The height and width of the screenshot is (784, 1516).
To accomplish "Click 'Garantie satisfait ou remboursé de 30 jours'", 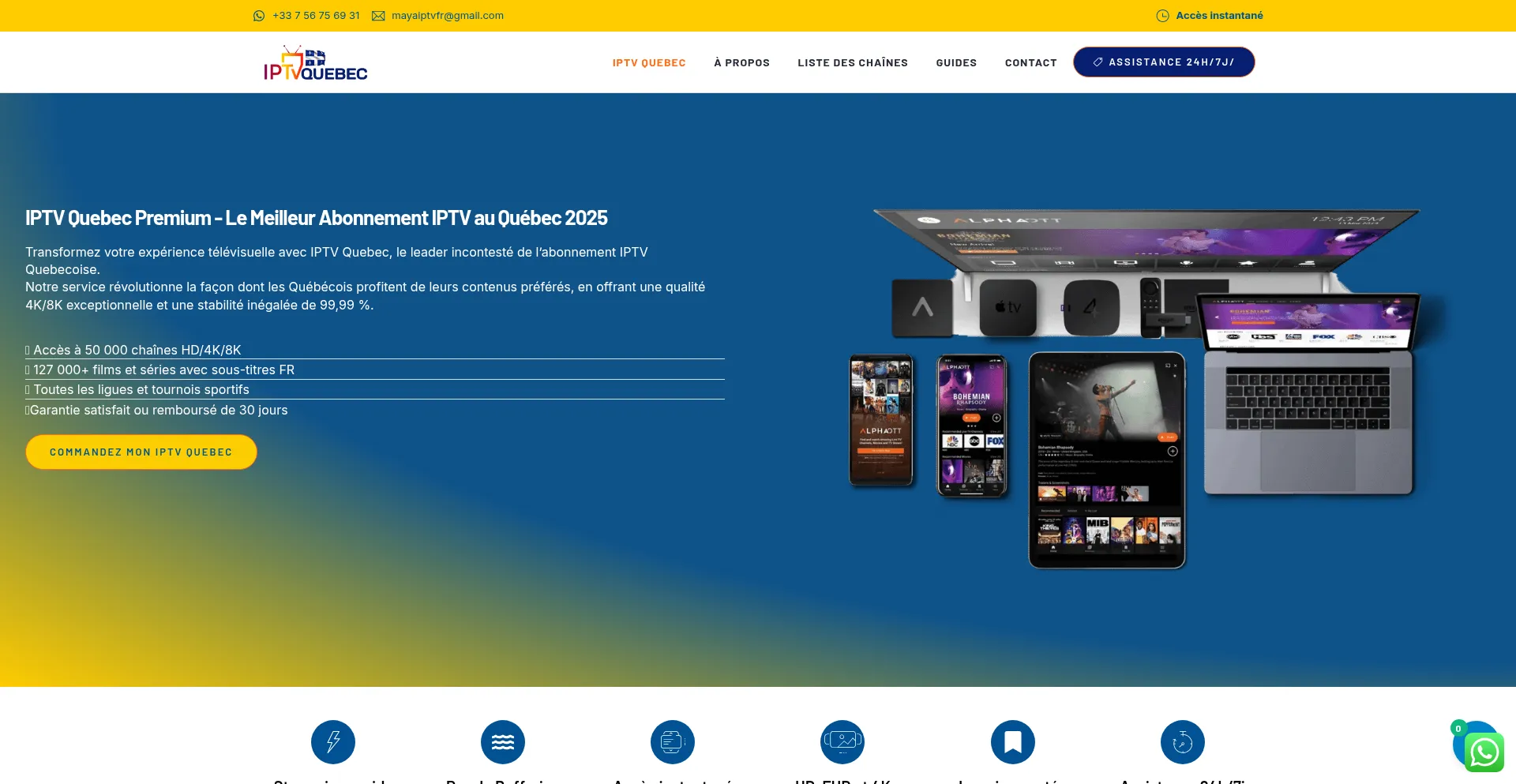I will [159, 410].
